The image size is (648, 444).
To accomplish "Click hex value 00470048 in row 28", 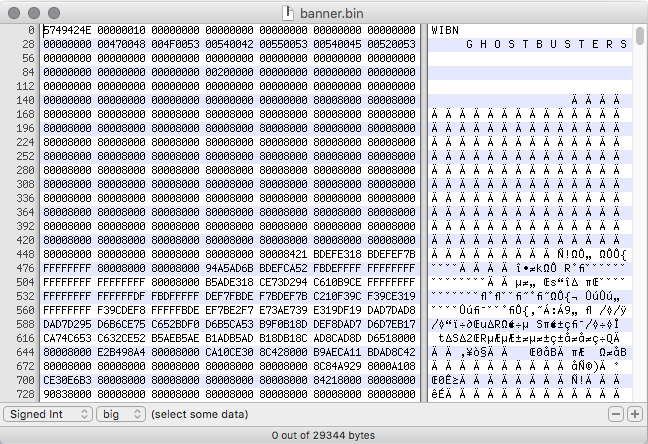I will click(x=122, y=44).
